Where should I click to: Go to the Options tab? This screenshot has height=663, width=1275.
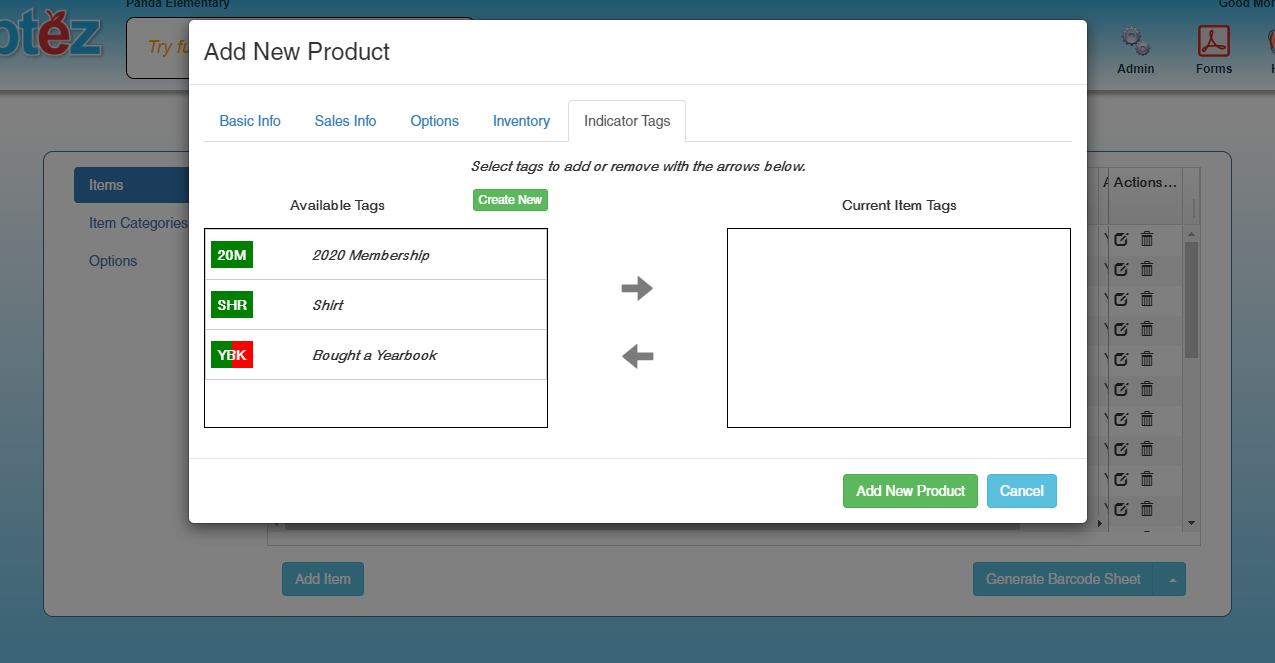point(434,121)
